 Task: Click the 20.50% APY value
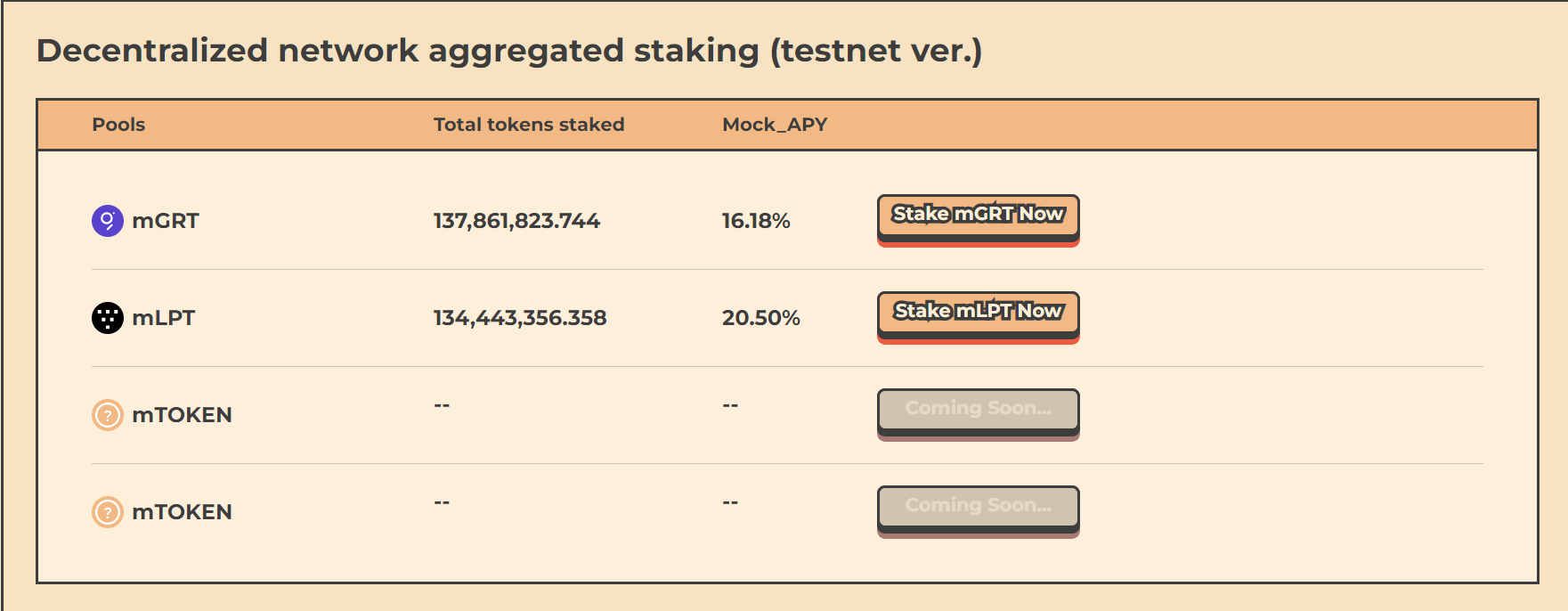click(x=761, y=318)
